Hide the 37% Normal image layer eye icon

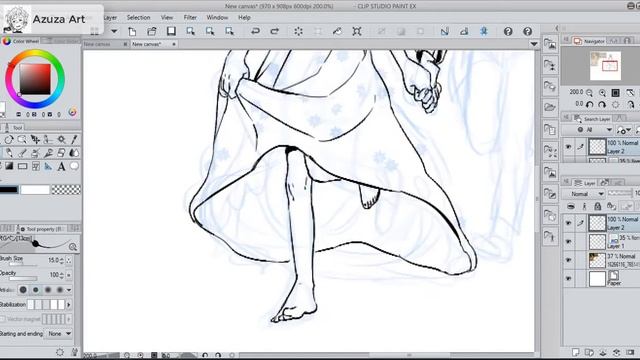[x=569, y=260]
